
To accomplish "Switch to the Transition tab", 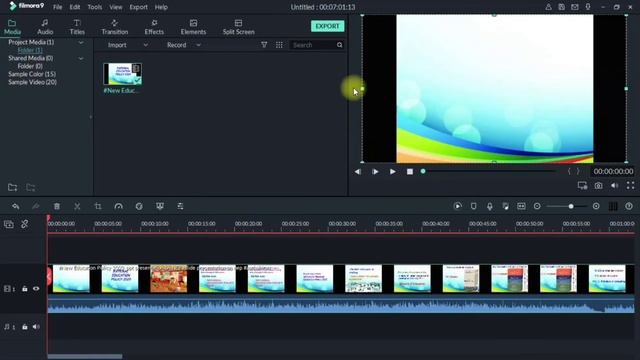I will (x=115, y=27).
